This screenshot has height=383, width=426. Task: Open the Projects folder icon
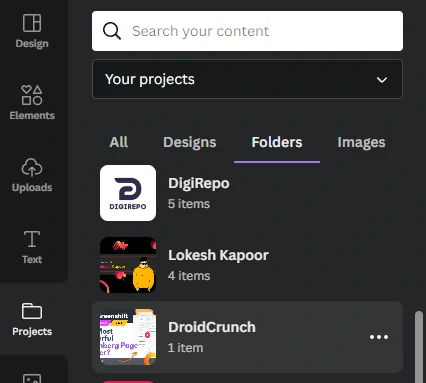pos(32,311)
